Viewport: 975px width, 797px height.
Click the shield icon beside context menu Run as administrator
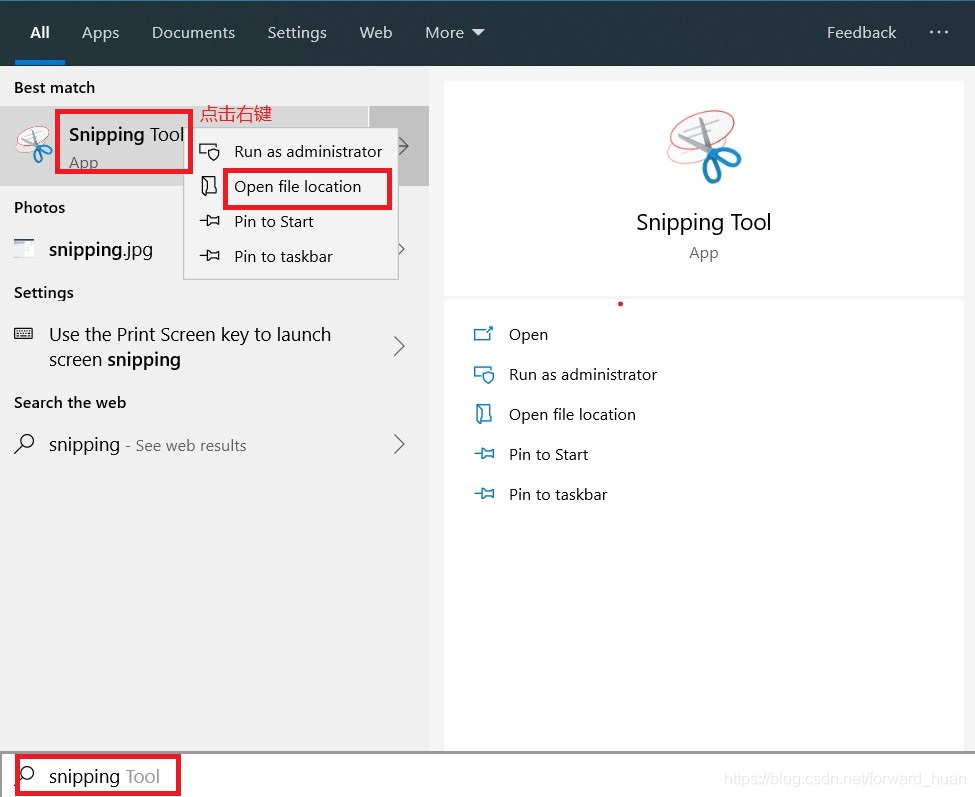(210, 151)
